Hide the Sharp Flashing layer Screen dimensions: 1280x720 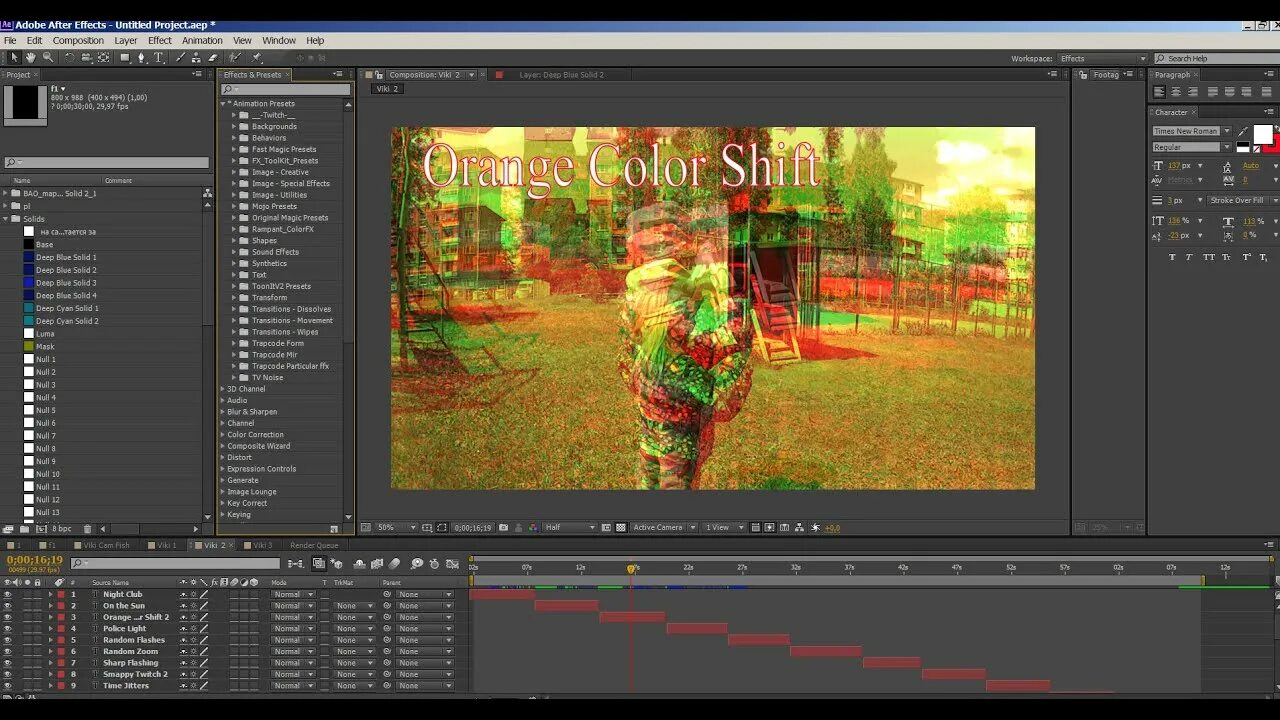[x=7, y=663]
